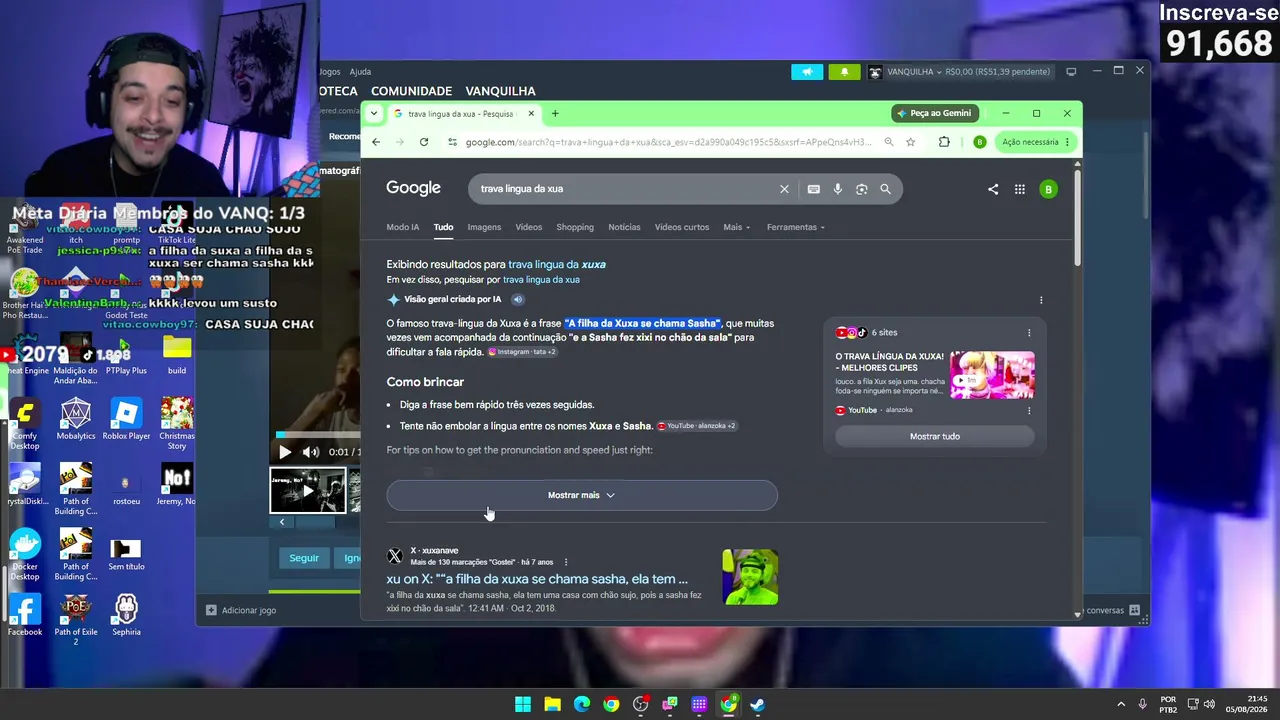The width and height of the screenshot is (1280, 720).
Task: Open the Steam green notification bell
Action: [x=844, y=72]
